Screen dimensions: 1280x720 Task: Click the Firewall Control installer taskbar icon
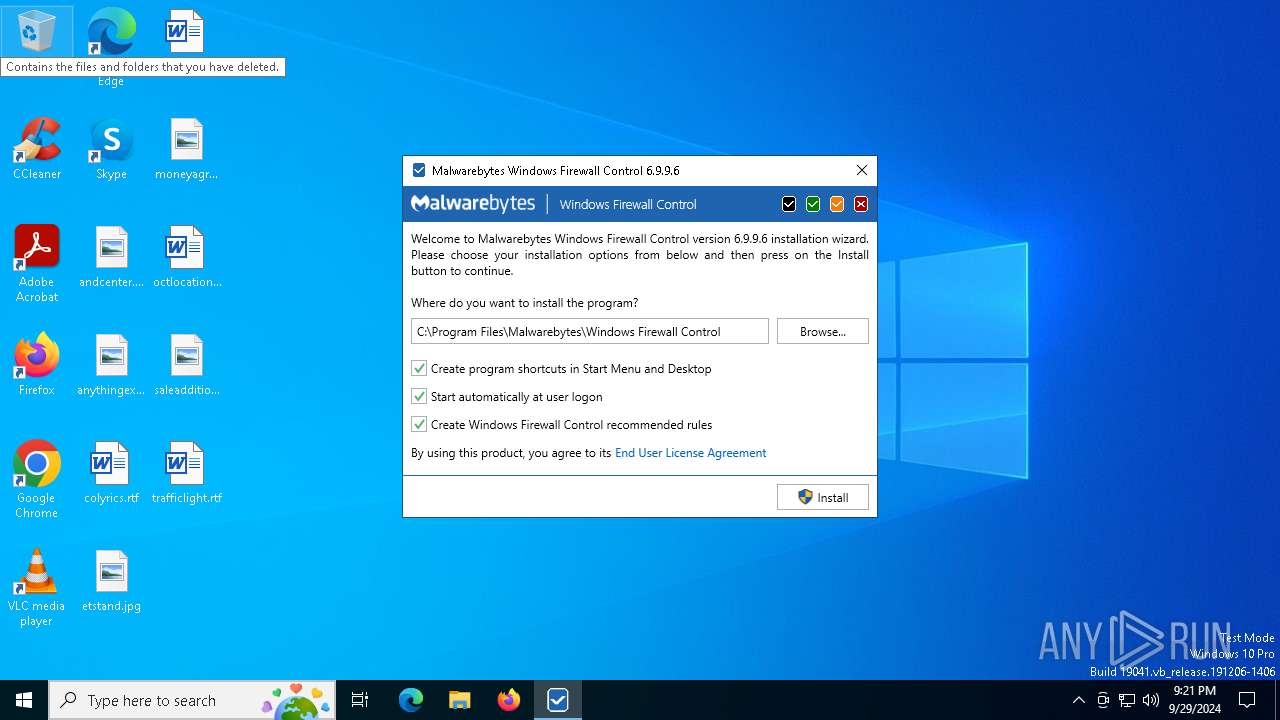coord(558,700)
